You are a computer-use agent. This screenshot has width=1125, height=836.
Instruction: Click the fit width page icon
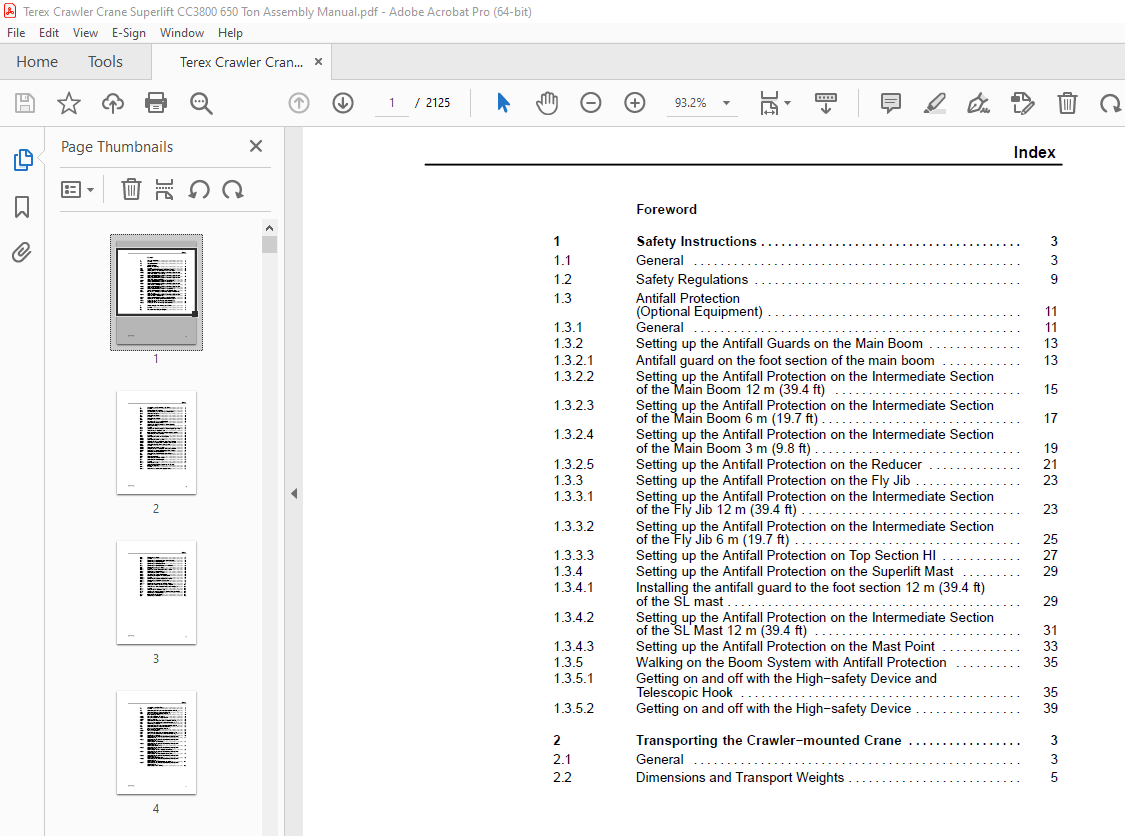(769, 103)
